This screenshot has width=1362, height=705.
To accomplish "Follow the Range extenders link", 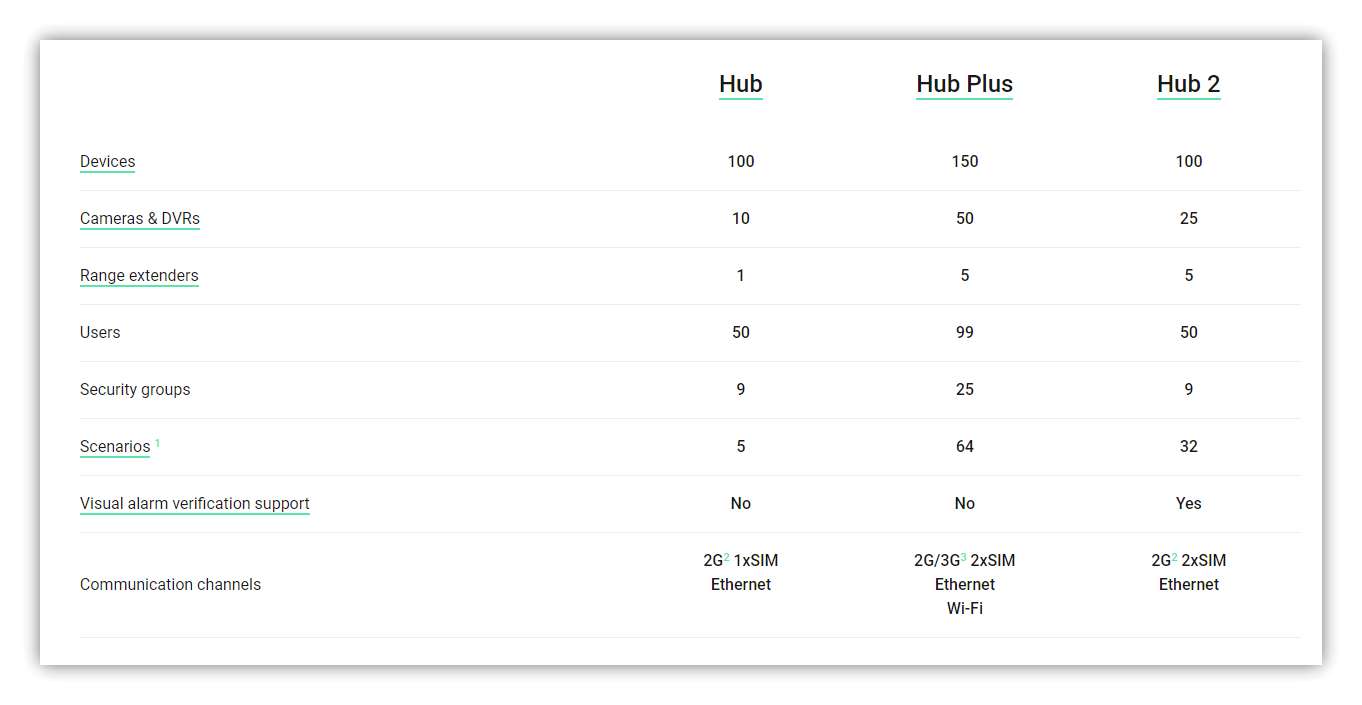I will pyautogui.click(x=139, y=275).
